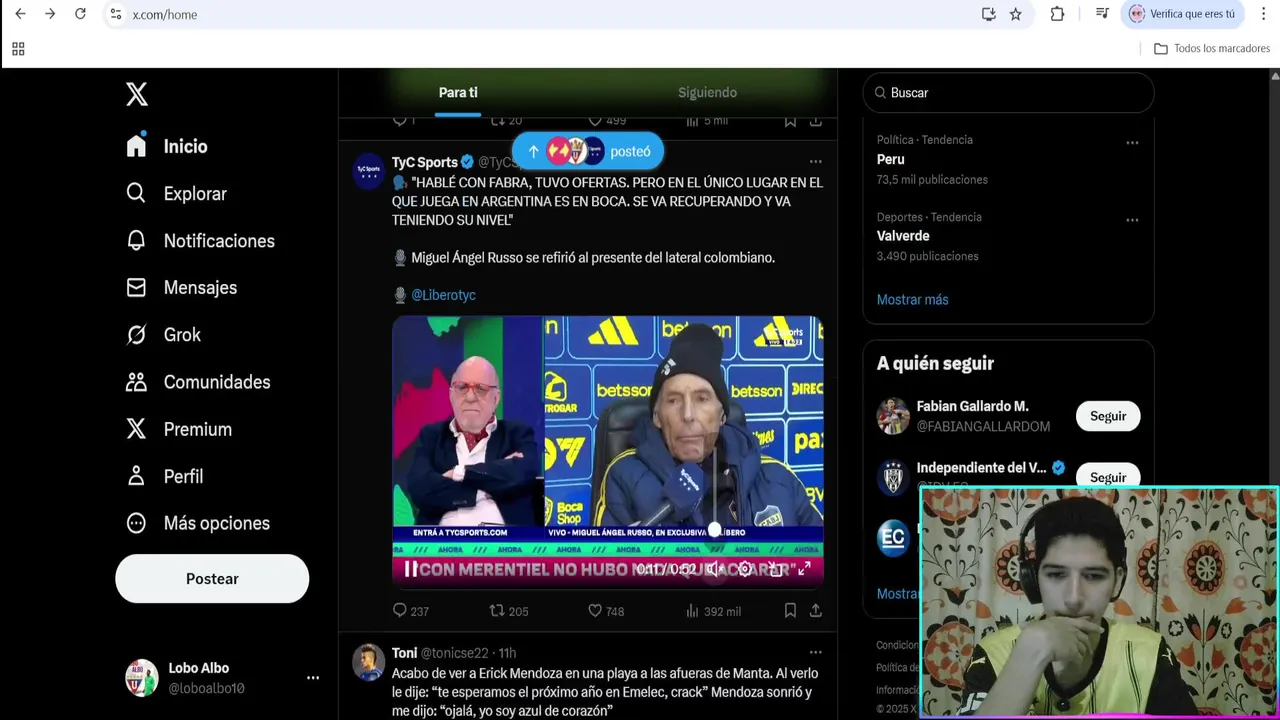Open browser extensions puzzle icon
Screen dimensions: 1280x720
pyautogui.click(x=1057, y=14)
